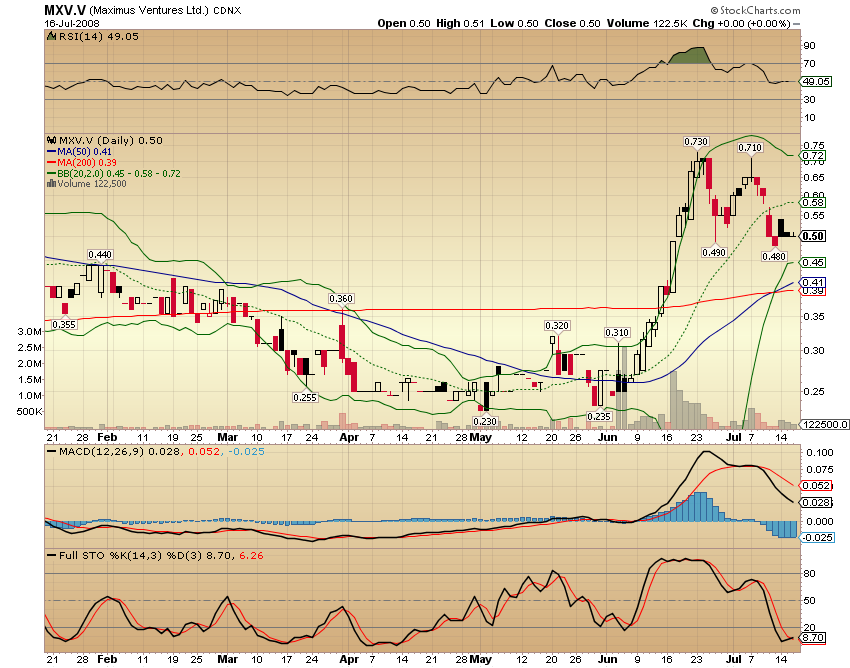Click the Open 0.50 value in header

404,23
